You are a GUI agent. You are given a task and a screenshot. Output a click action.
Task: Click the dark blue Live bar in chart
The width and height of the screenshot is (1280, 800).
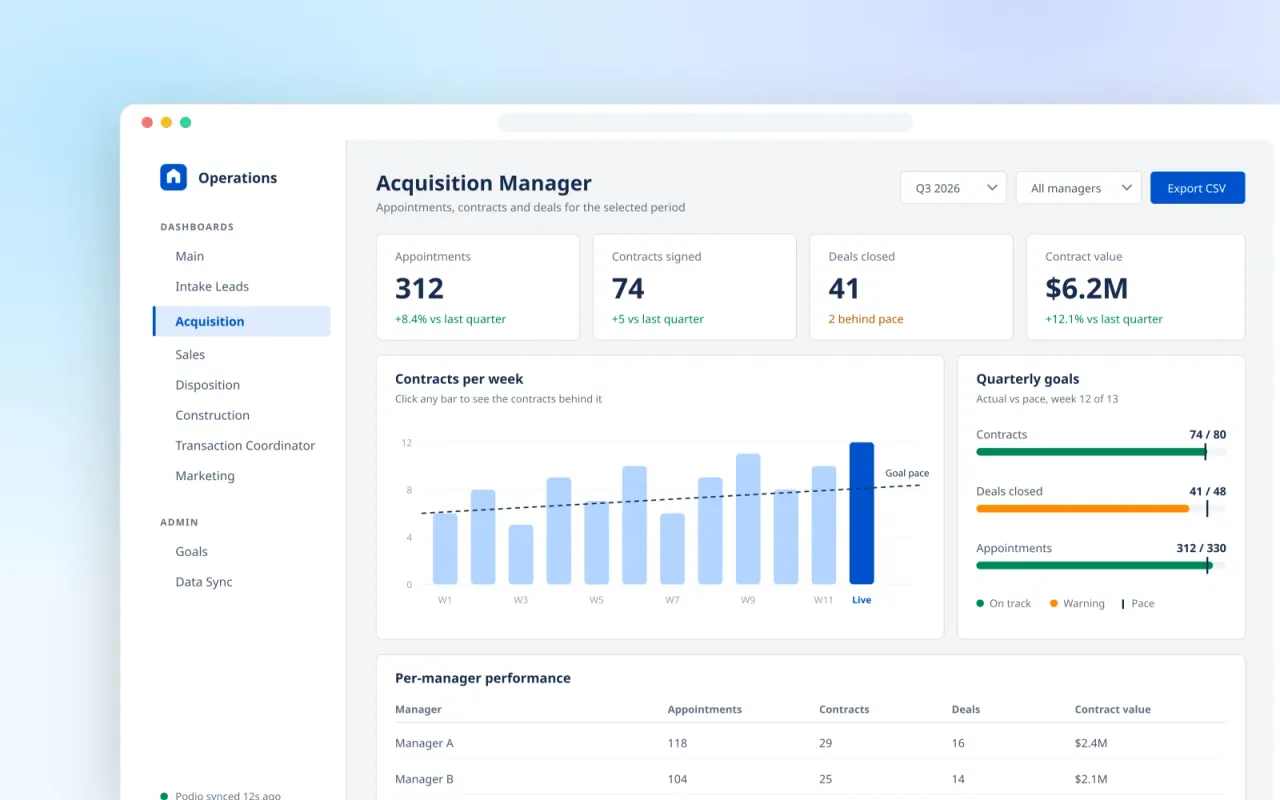[861, 513]
